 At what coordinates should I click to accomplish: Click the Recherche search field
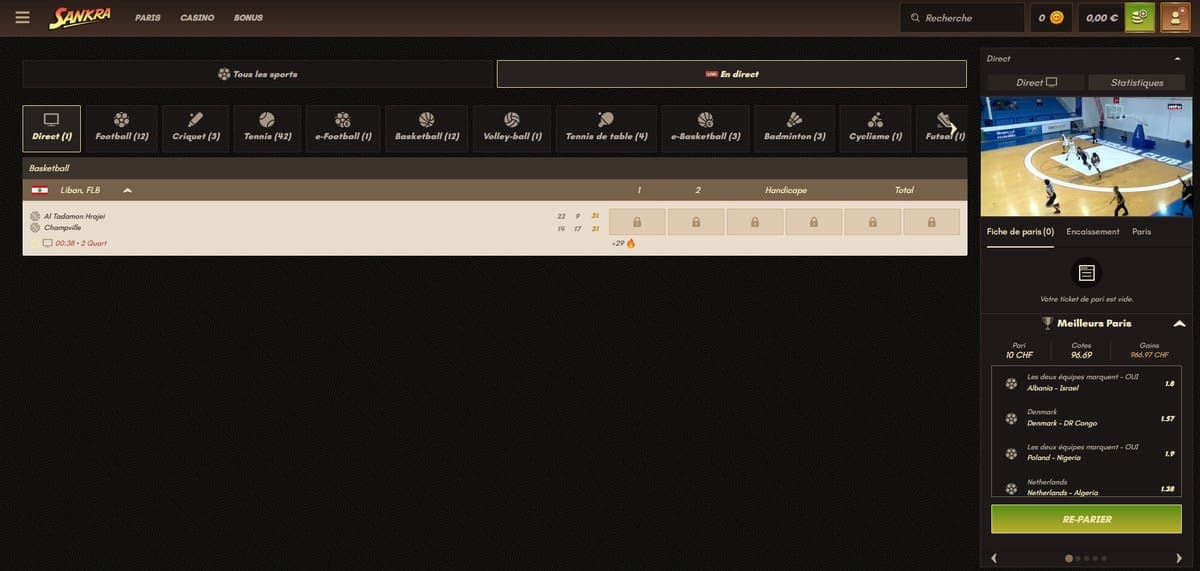pyautogui.click(x=962, y=17)
